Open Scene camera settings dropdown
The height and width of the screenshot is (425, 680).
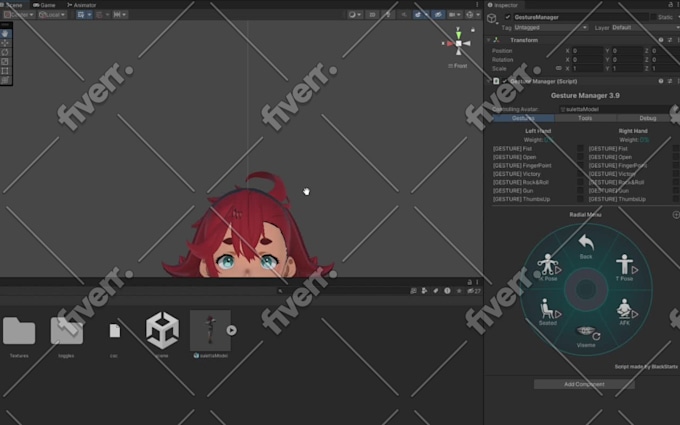tap(454, 15)
